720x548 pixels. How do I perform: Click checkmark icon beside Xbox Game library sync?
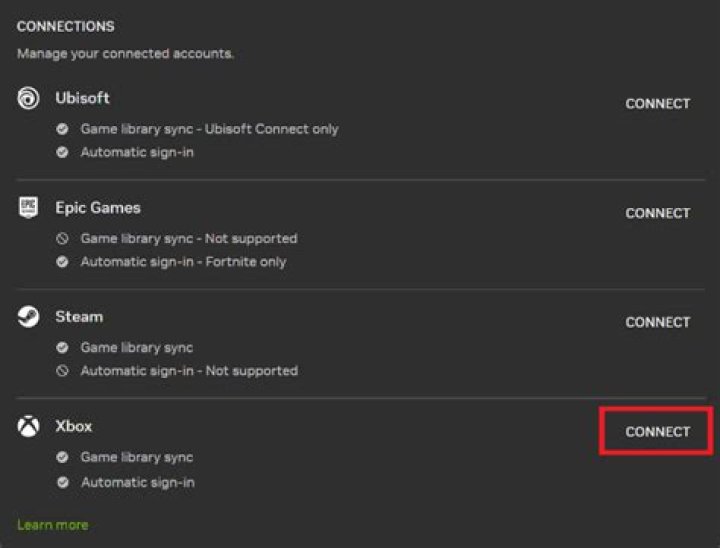62,457
